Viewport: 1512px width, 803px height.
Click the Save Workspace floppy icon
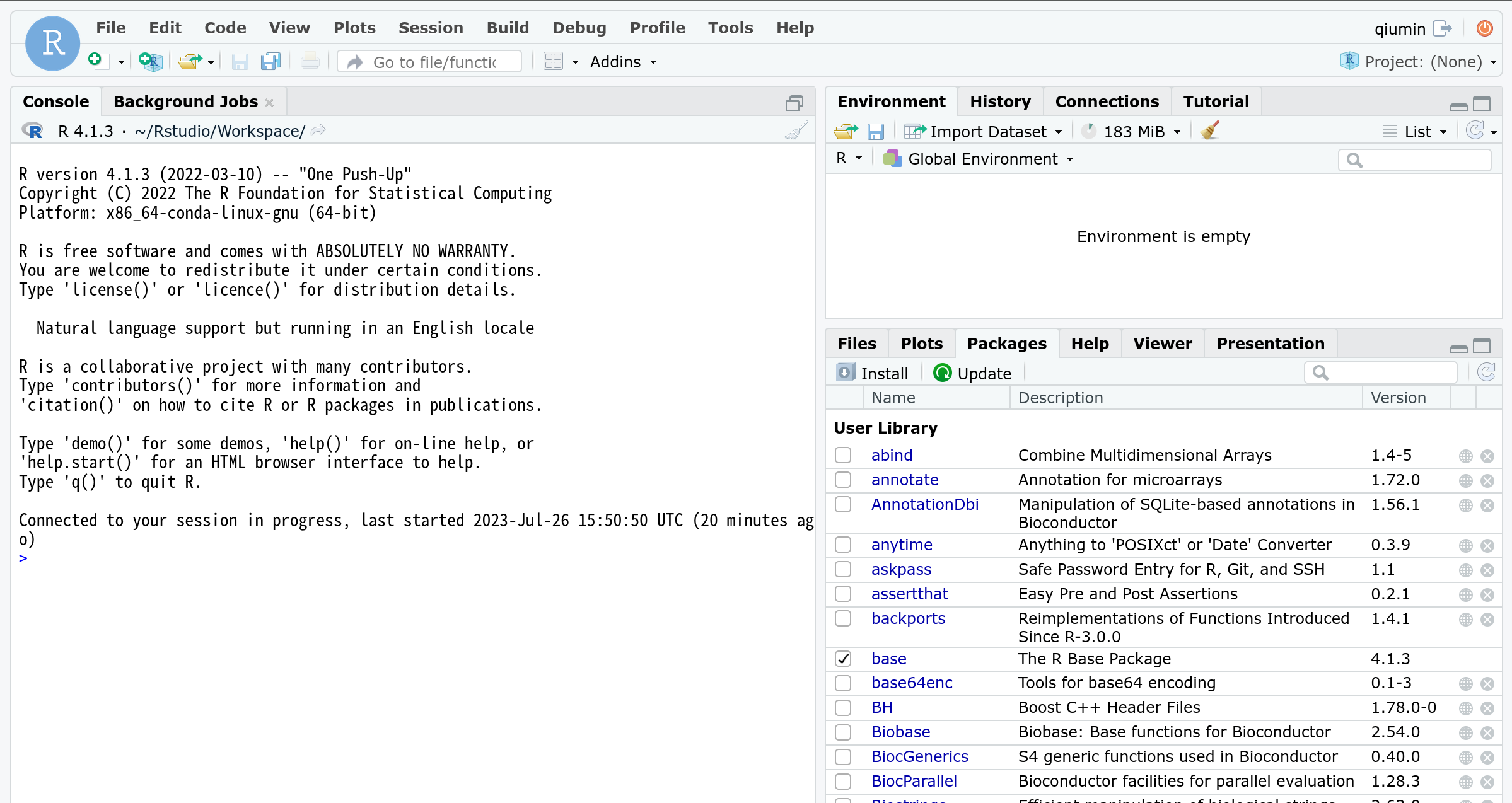point(875,131)
